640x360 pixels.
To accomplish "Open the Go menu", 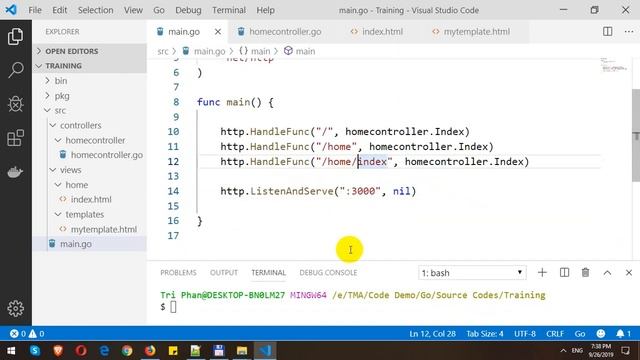I will [158, 10].
